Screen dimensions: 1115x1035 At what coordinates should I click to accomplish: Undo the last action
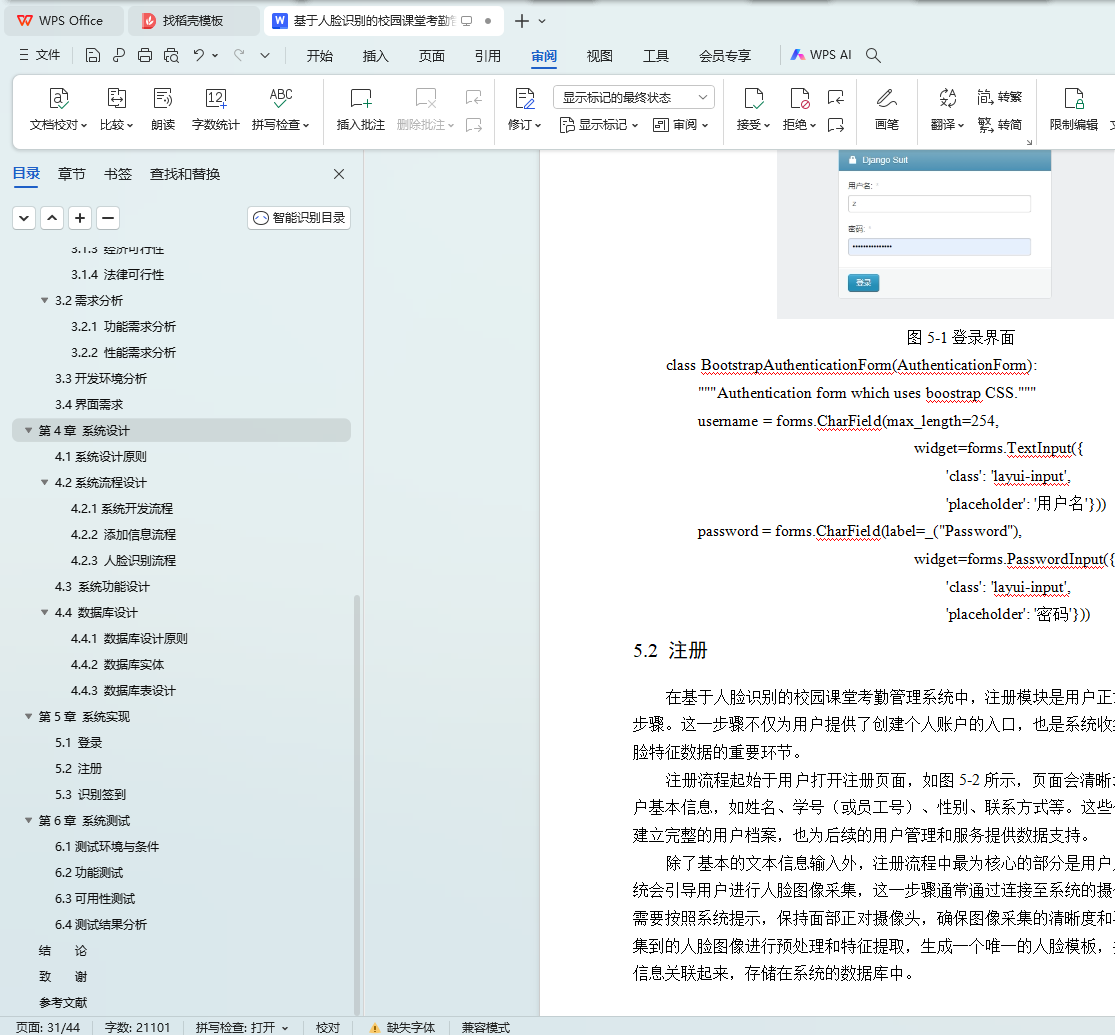[199, 55]
